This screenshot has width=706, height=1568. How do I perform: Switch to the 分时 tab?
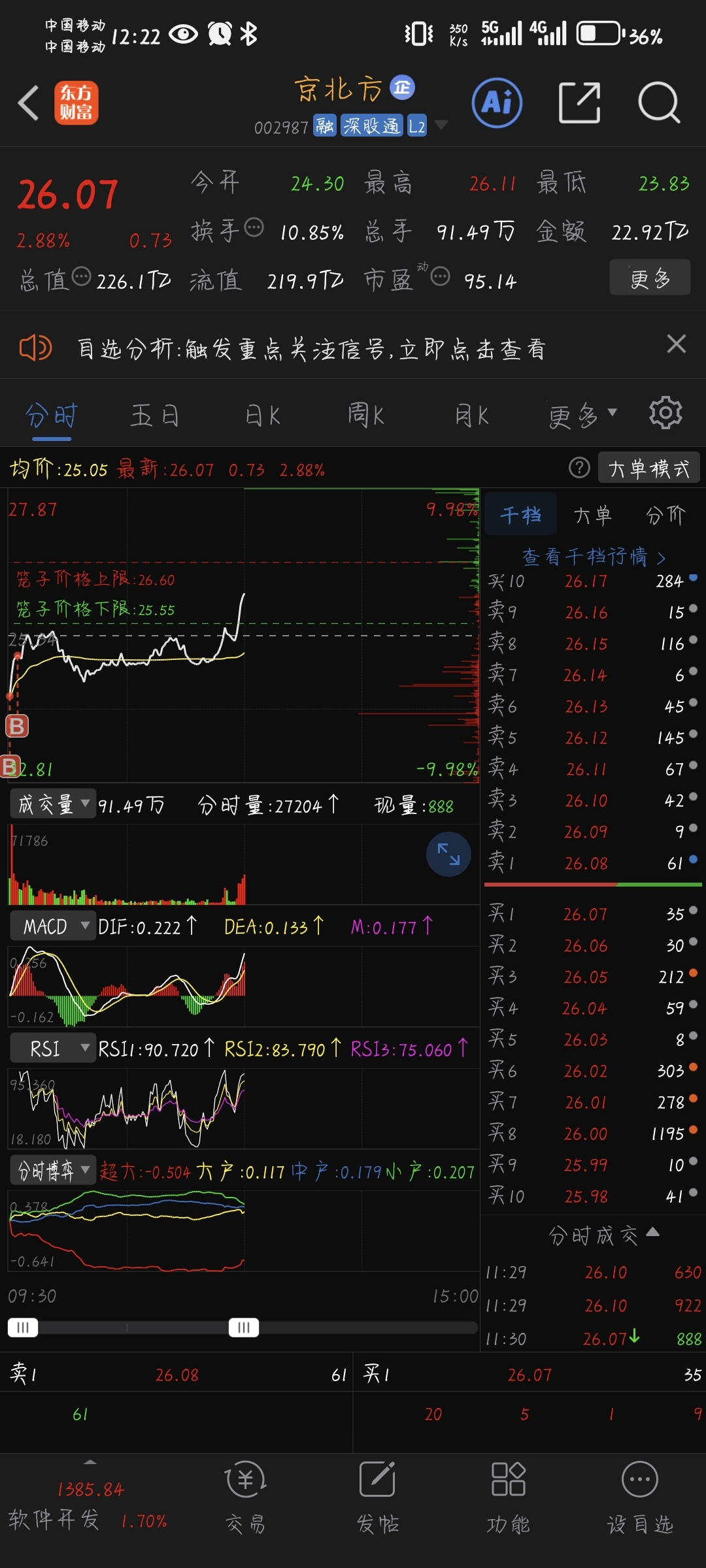52,416
